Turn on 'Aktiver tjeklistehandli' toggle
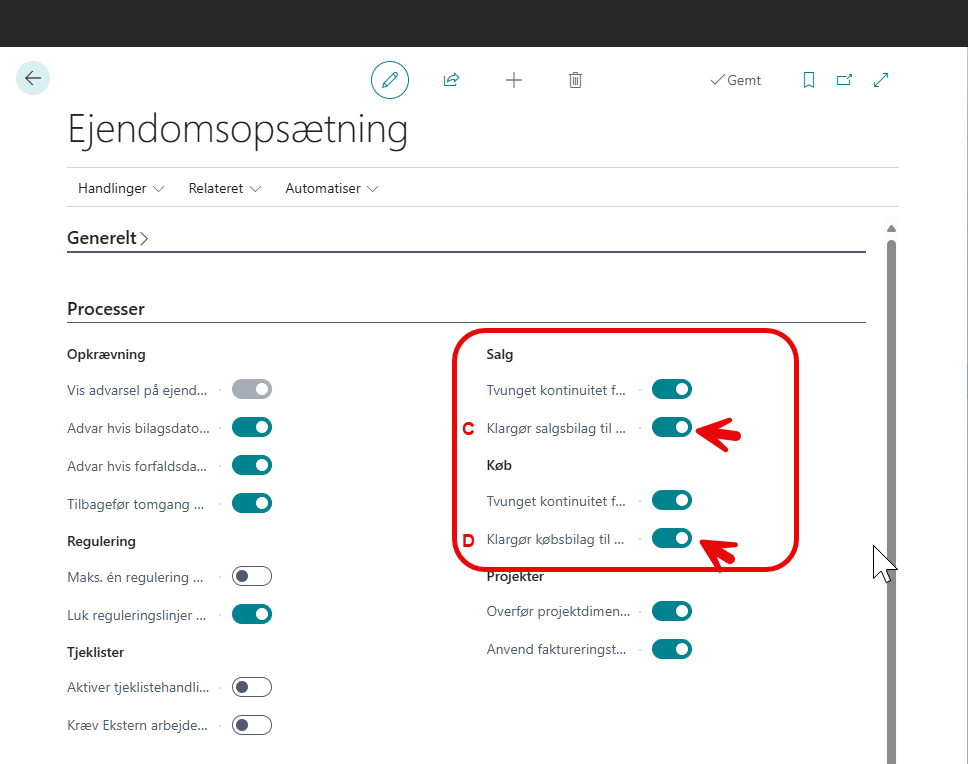The height and width of the screenshot is (764, 968). [252, 687]
